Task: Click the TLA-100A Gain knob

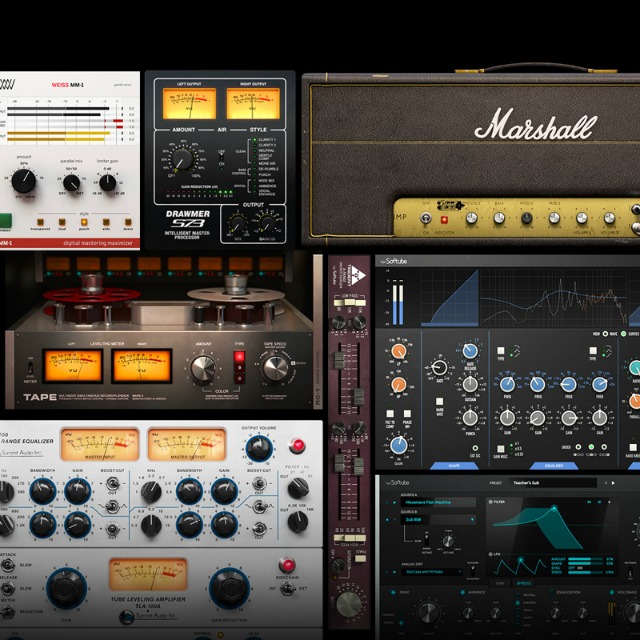Action: [66, 589]
